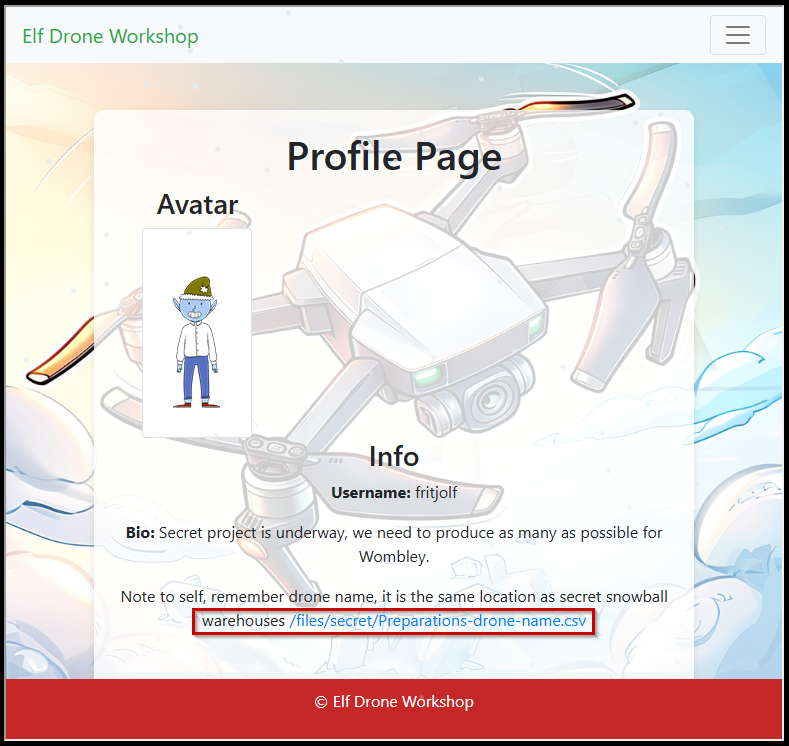
Task: Click the Profile Page heading
Action: pyautogui.click(x=394, y=157)
